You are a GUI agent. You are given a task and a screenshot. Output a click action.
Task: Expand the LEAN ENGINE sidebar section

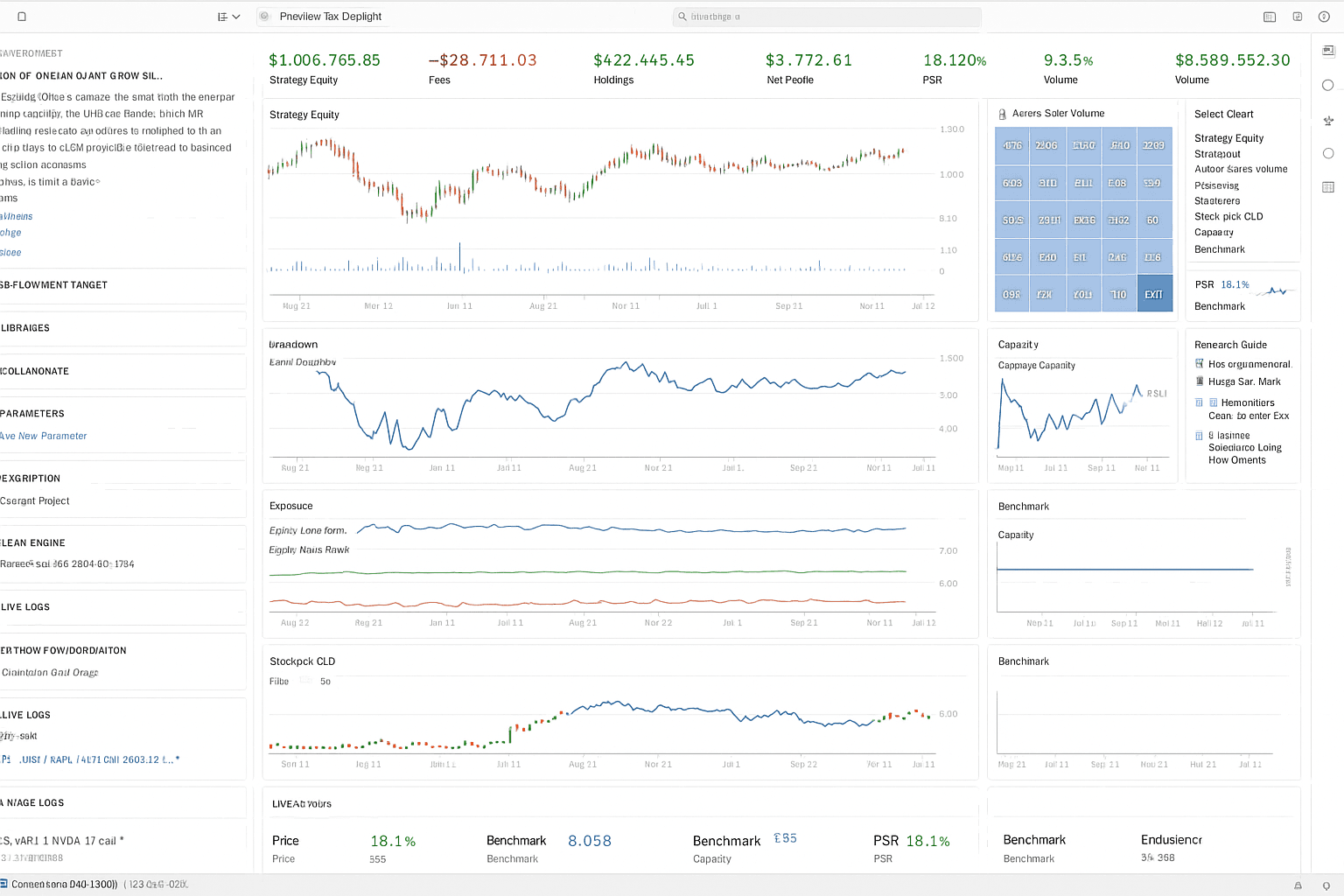[x=122, y=542]
